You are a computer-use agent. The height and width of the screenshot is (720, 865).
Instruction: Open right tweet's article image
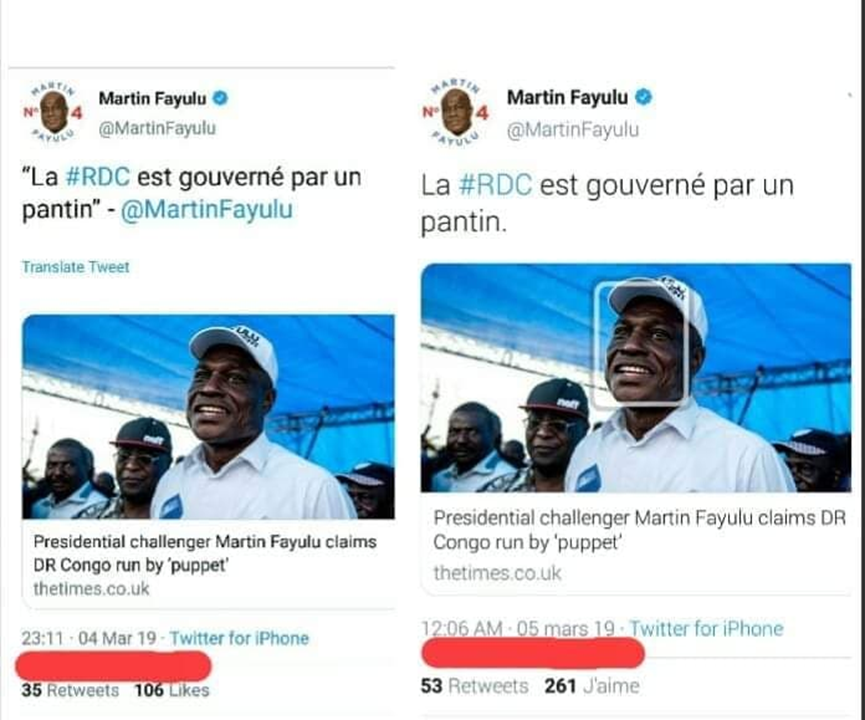[x=636, y=378]
